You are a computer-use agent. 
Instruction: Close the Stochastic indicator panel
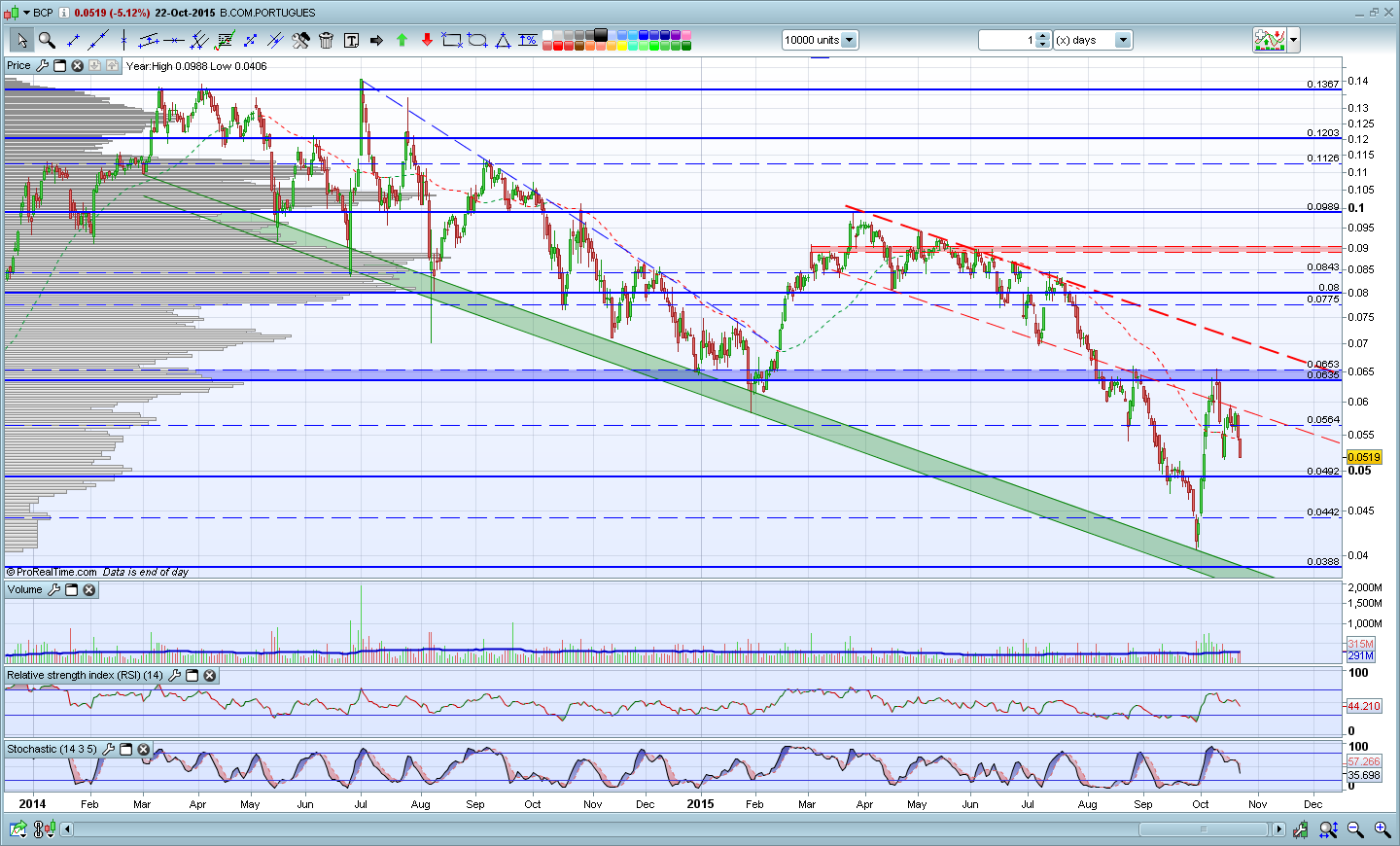pyautogui.click(x=144, y=750)
